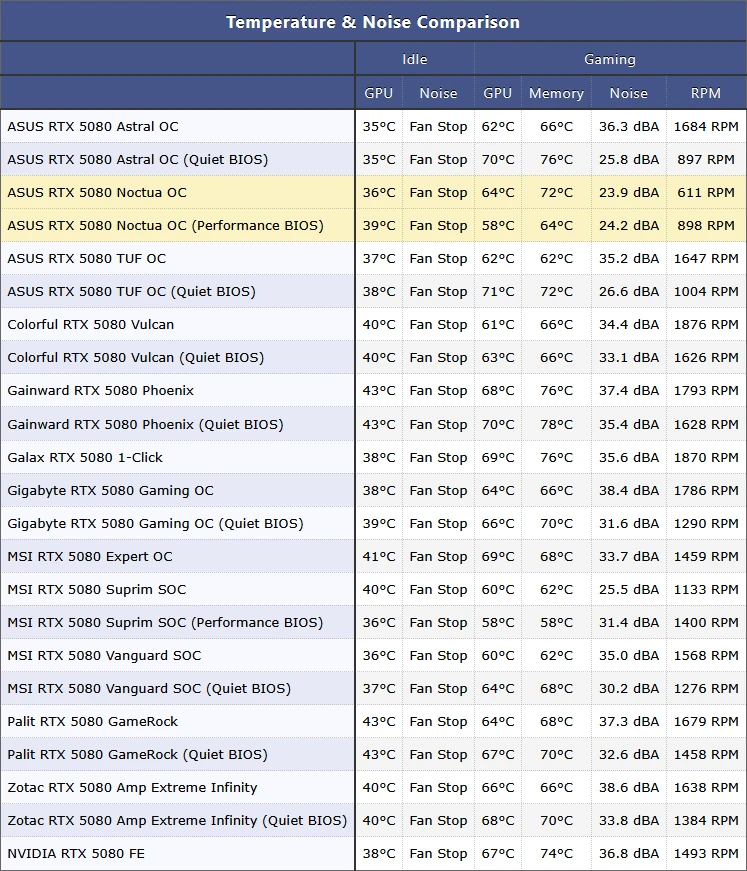
Task: Click the 1276 RPM cell
Action: (706, 689)
